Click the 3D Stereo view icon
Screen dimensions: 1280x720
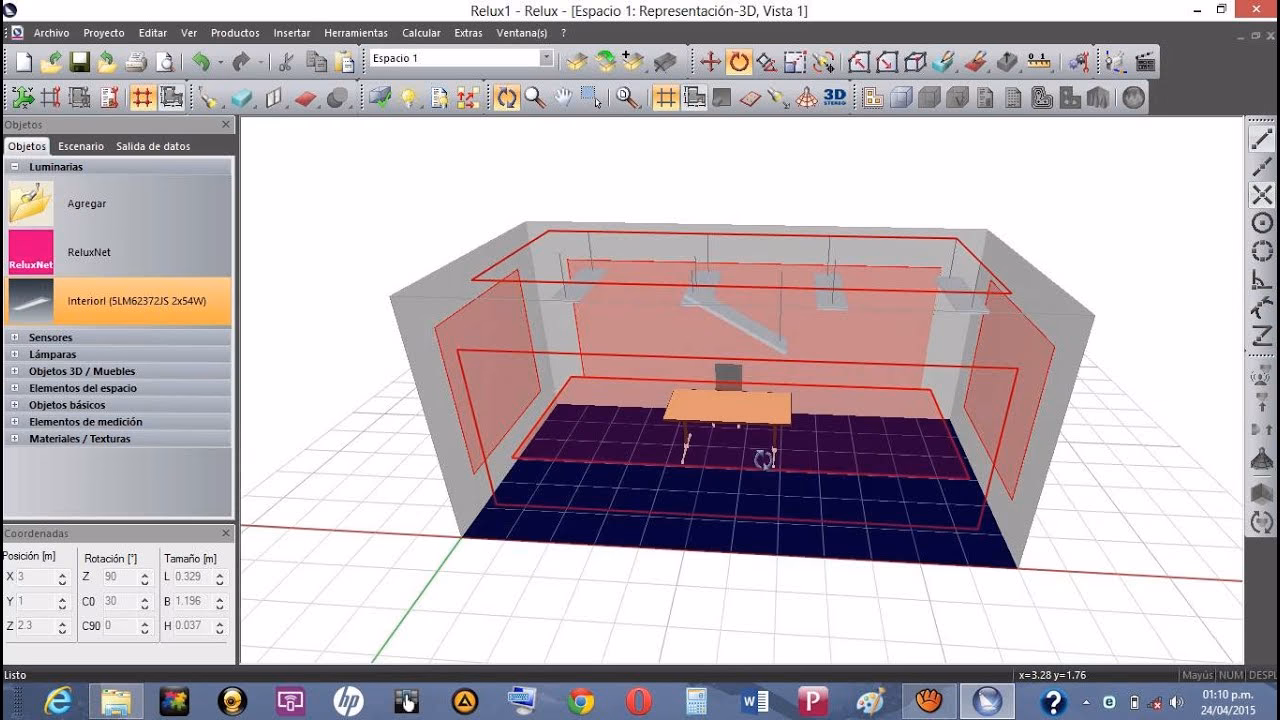(834, 97)
